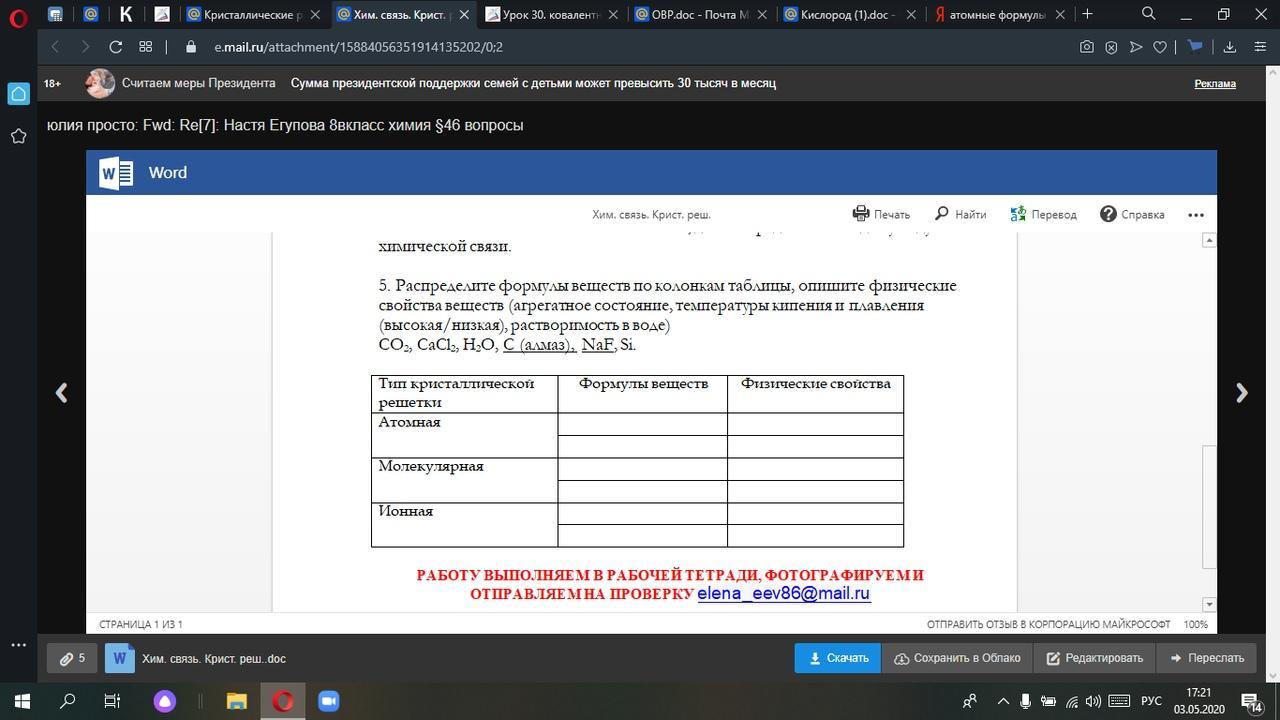1280x720 pixels.
Task: Open the Opera sidebar home icon
Action: pos(18,94)
